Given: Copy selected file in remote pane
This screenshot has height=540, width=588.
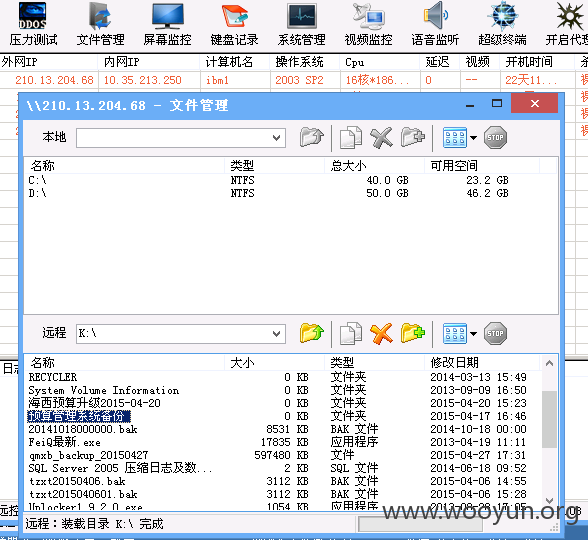Looking at the screenshot, I should [x=351, y=333].
